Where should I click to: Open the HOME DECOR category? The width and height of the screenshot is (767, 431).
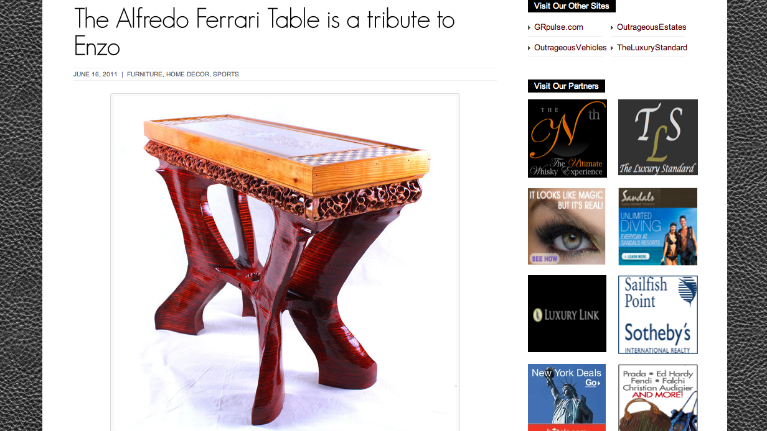pos(187,74)
